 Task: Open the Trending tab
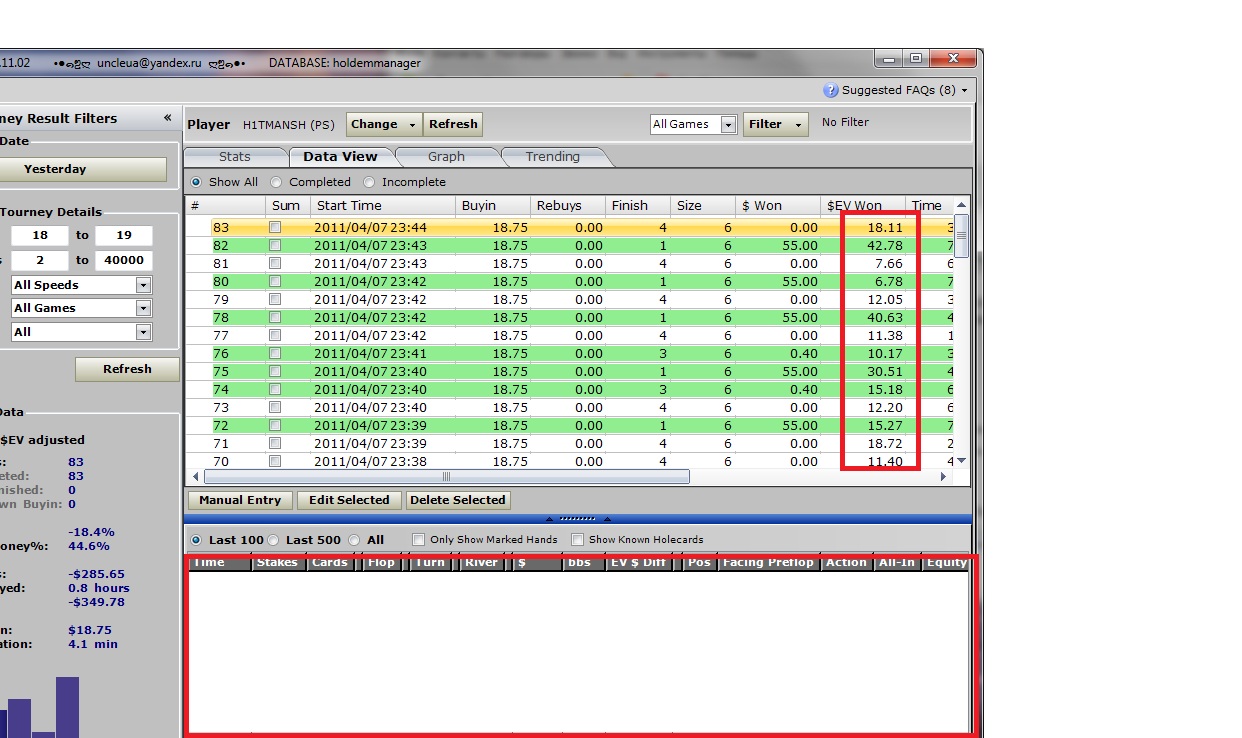click(552, 157)
